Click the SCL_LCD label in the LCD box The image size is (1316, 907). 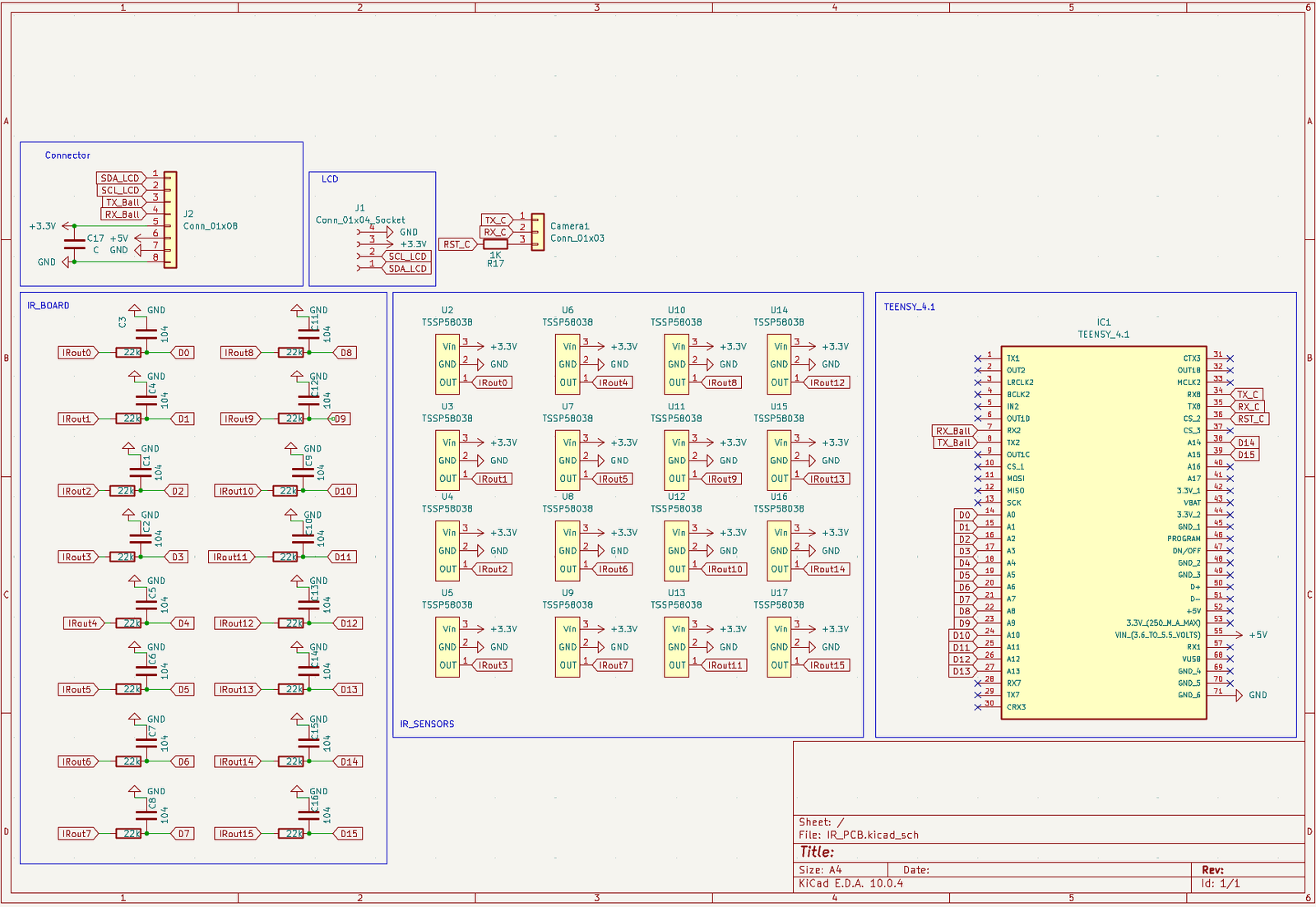pyautogui.click(x=407, y=257)
